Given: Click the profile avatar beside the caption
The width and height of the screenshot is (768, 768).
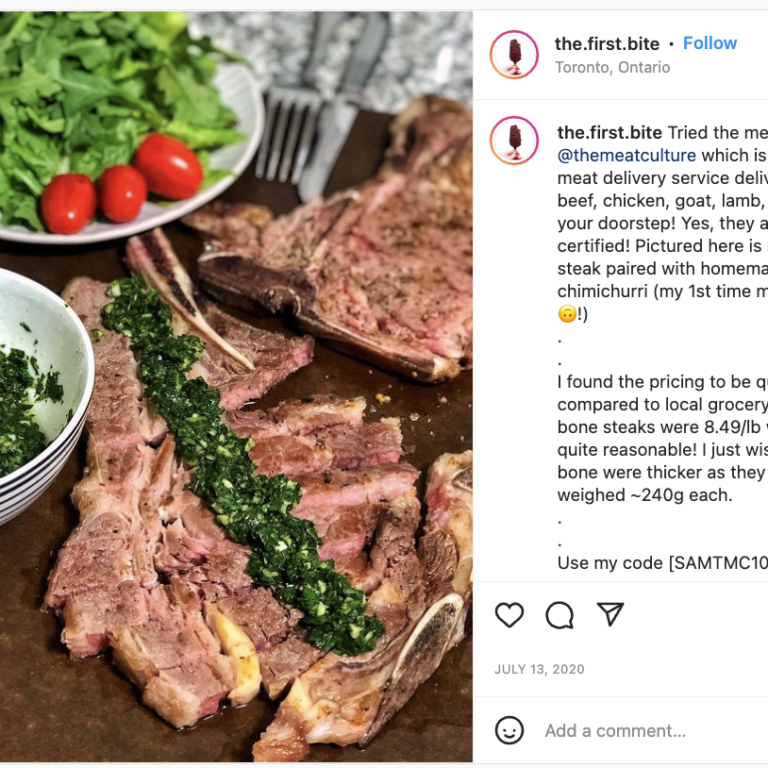Looking at the screenshot, I should (514, 140).
